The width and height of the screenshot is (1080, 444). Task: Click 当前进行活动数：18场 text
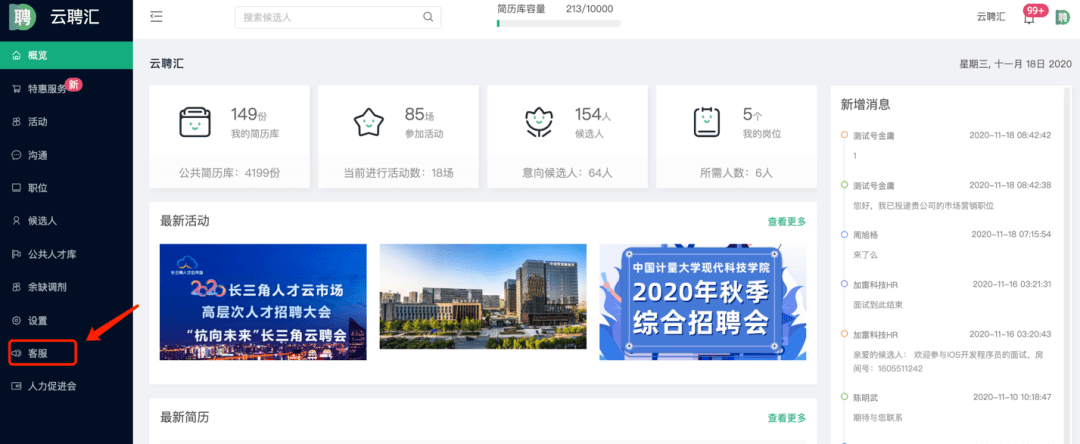pos(399,173)
